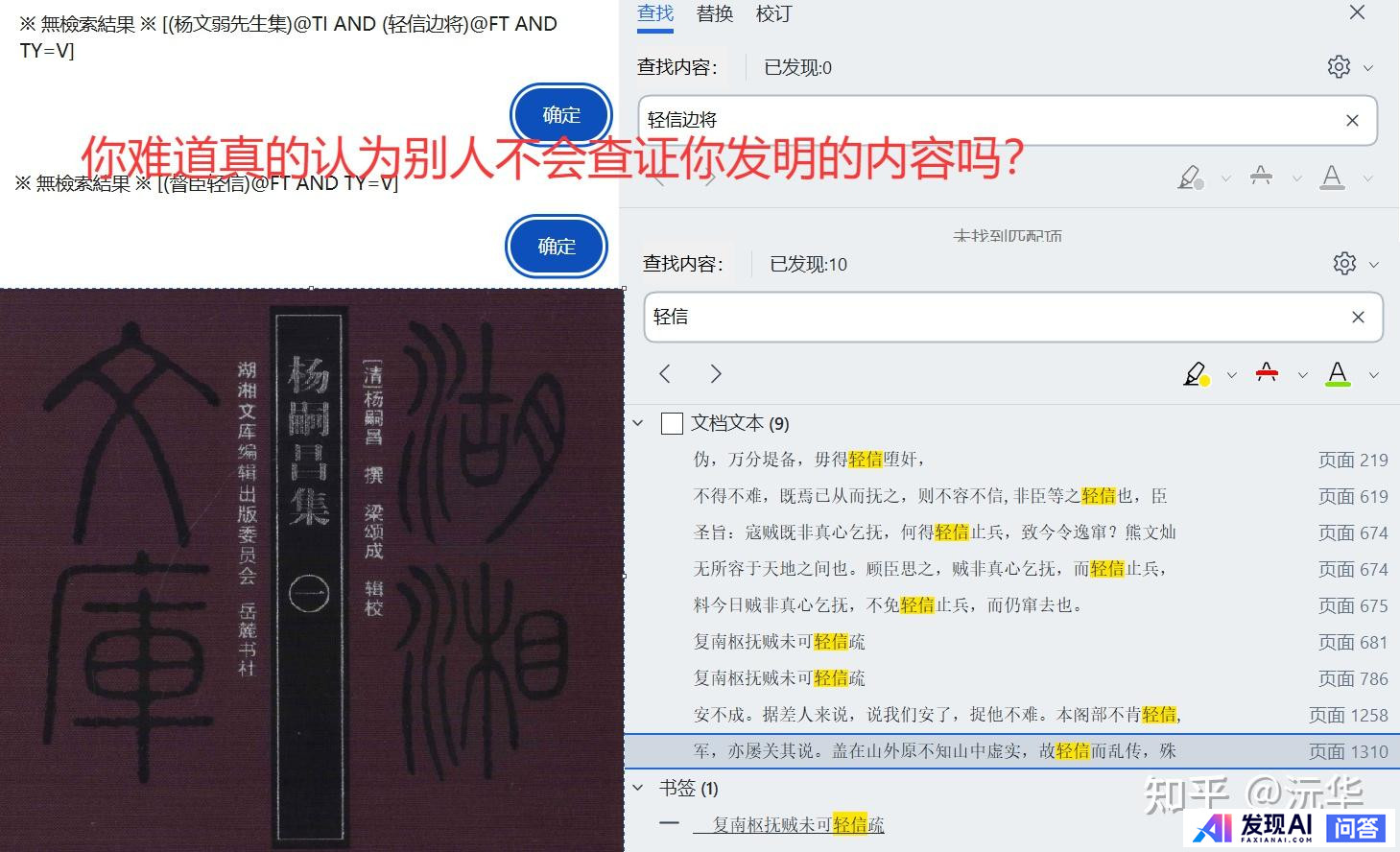1400x852 pixels.
Task: Click the top 确定 button
Action: tap(561, 115)
